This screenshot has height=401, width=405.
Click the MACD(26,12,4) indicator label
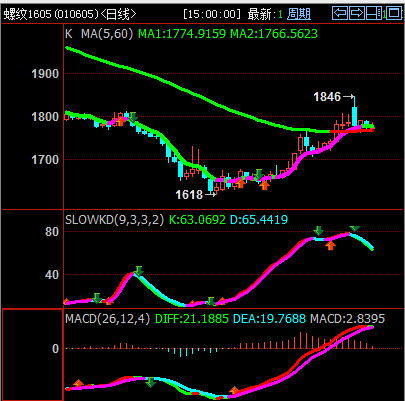tap(107, 319)
